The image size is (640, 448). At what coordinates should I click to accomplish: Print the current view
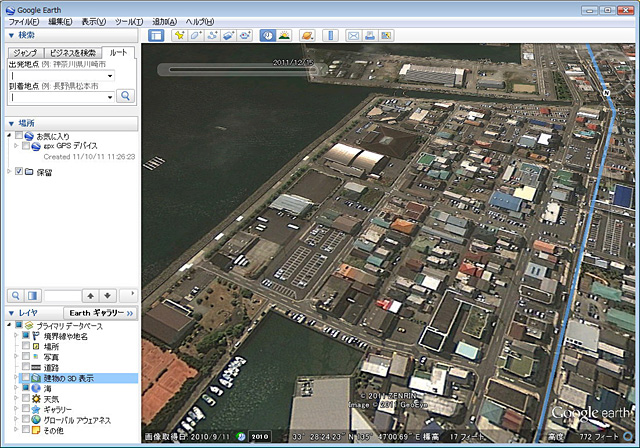370,35
